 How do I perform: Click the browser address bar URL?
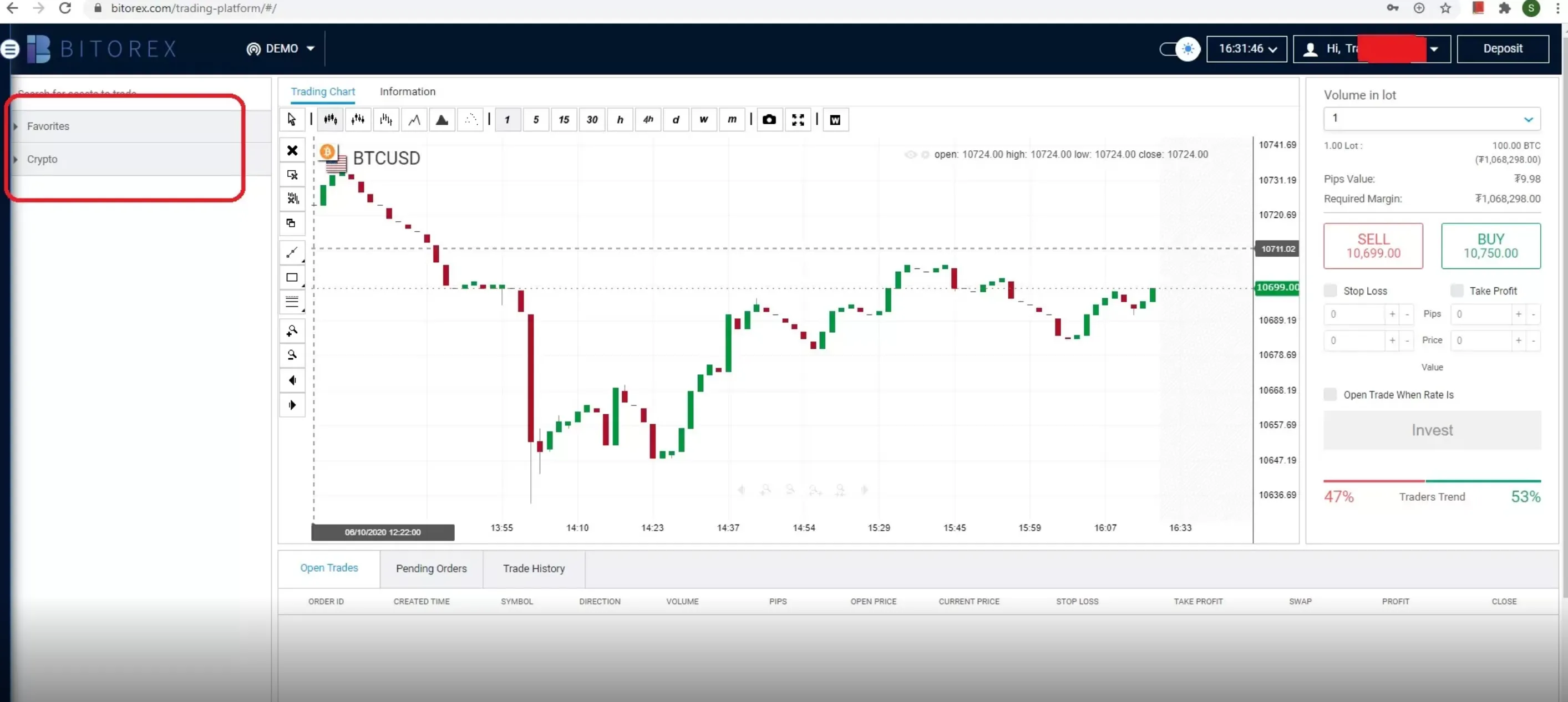(x=194, y=8)
